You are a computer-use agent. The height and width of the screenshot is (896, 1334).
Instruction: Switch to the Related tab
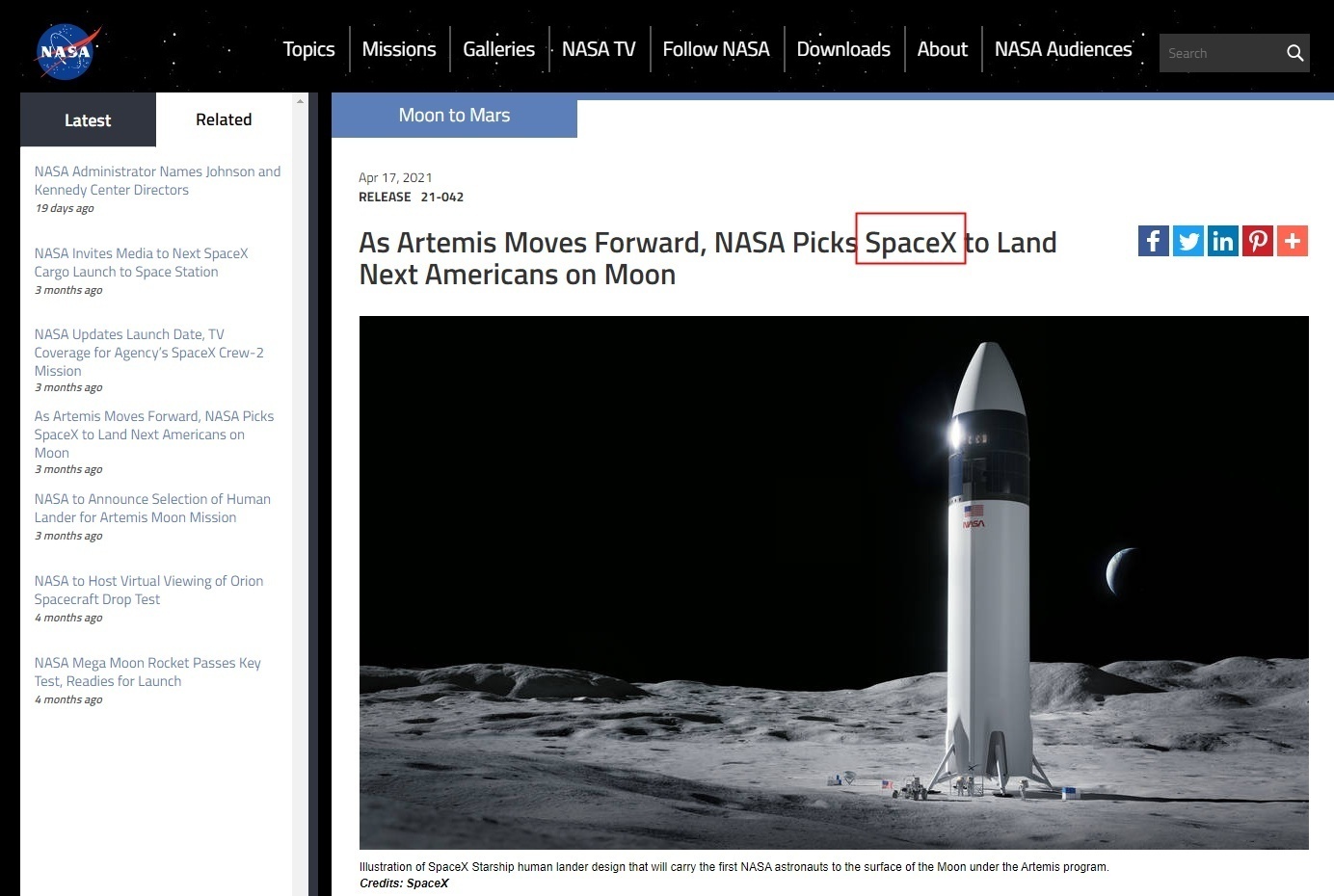224,119
